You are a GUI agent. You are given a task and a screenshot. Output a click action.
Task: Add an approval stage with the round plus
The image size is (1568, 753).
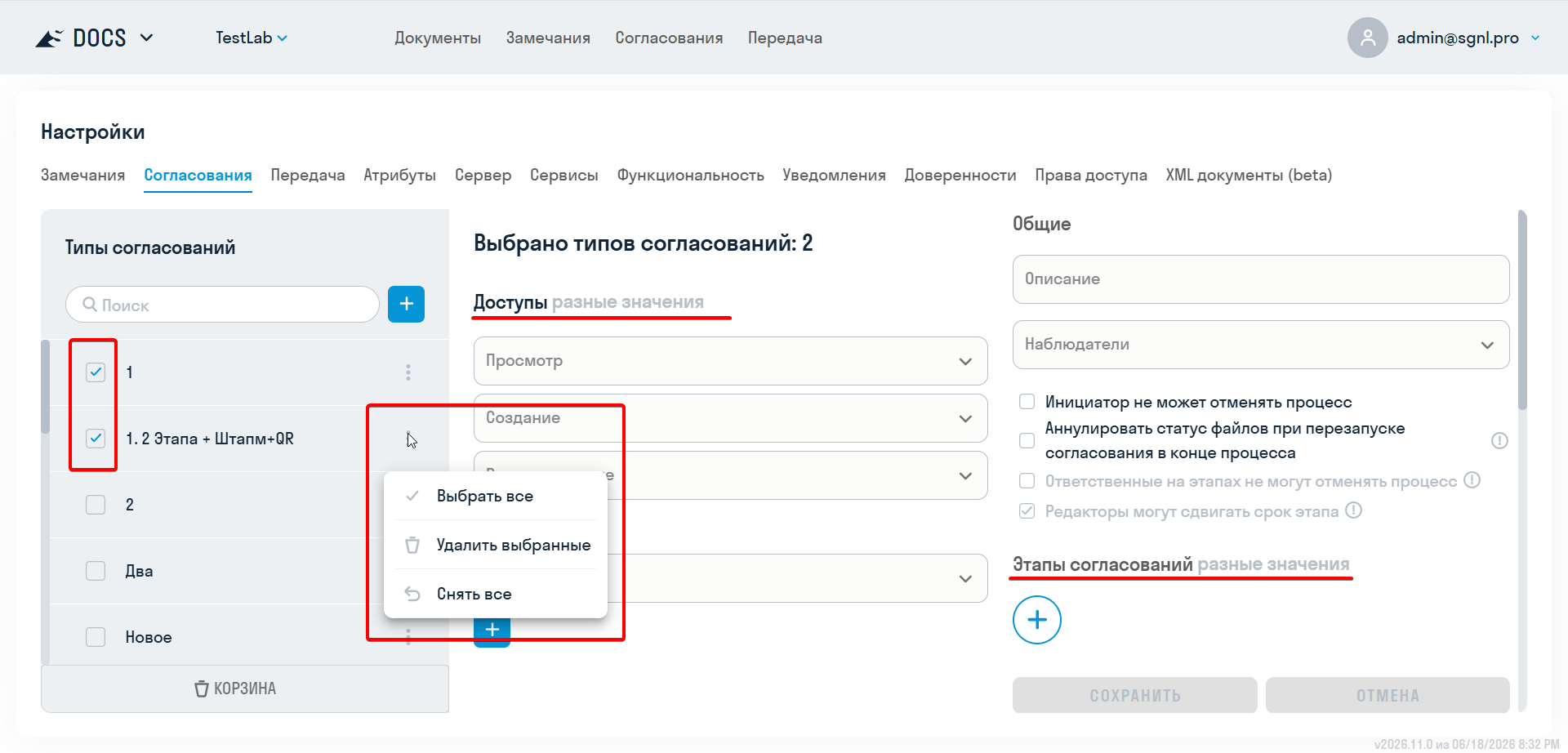tap(1037, 620)
